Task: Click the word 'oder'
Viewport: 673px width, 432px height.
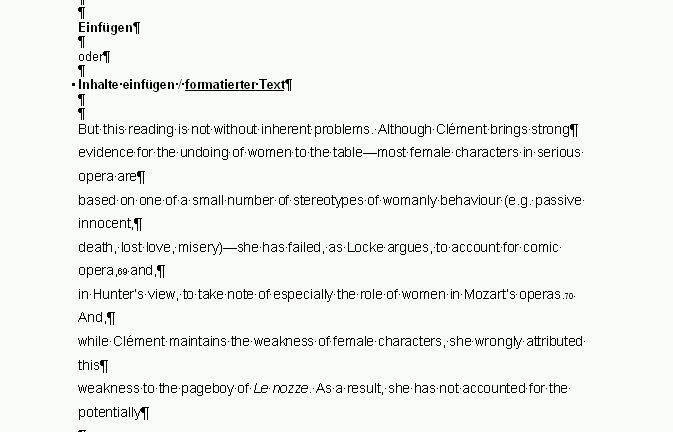Action: pos(91,57)
